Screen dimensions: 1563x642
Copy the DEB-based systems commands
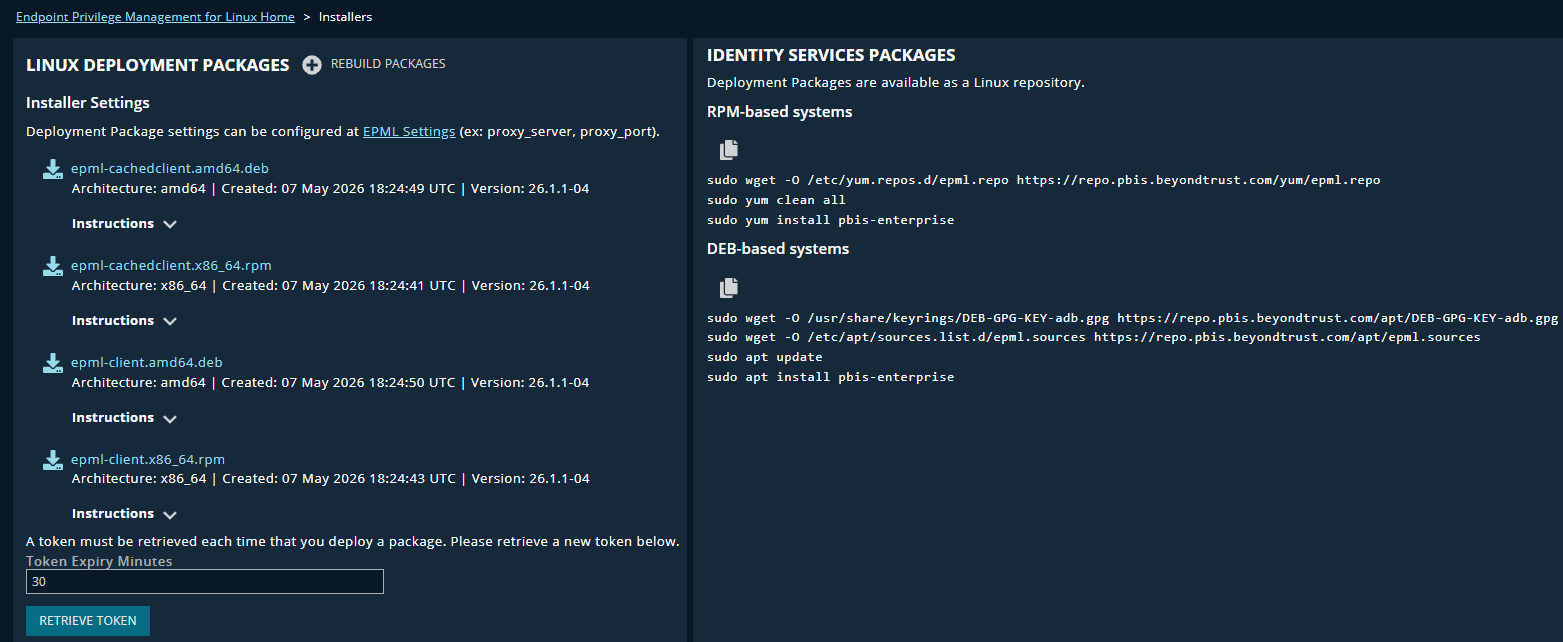click(x=729, y=288)
